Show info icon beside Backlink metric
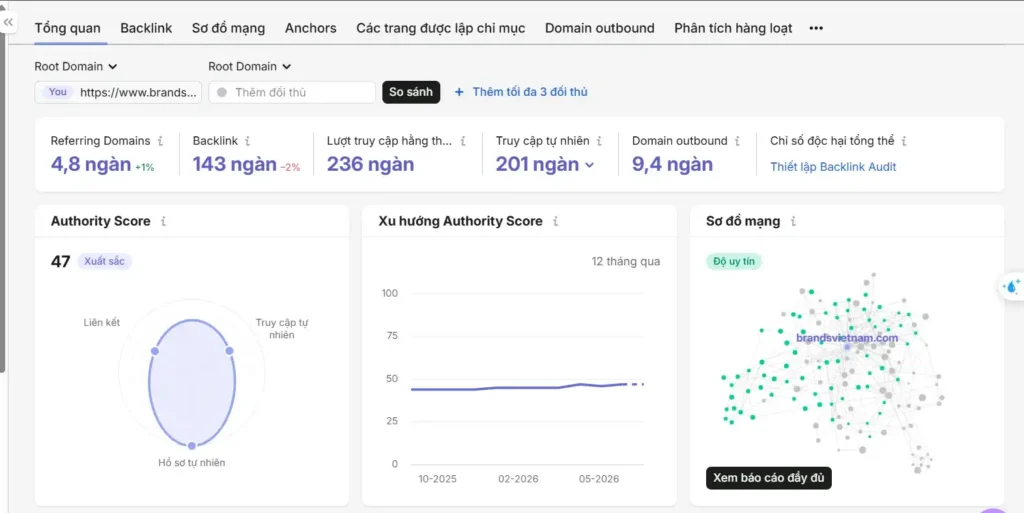This screenshot has height=513, width=1024. click(x=247, y=141)
